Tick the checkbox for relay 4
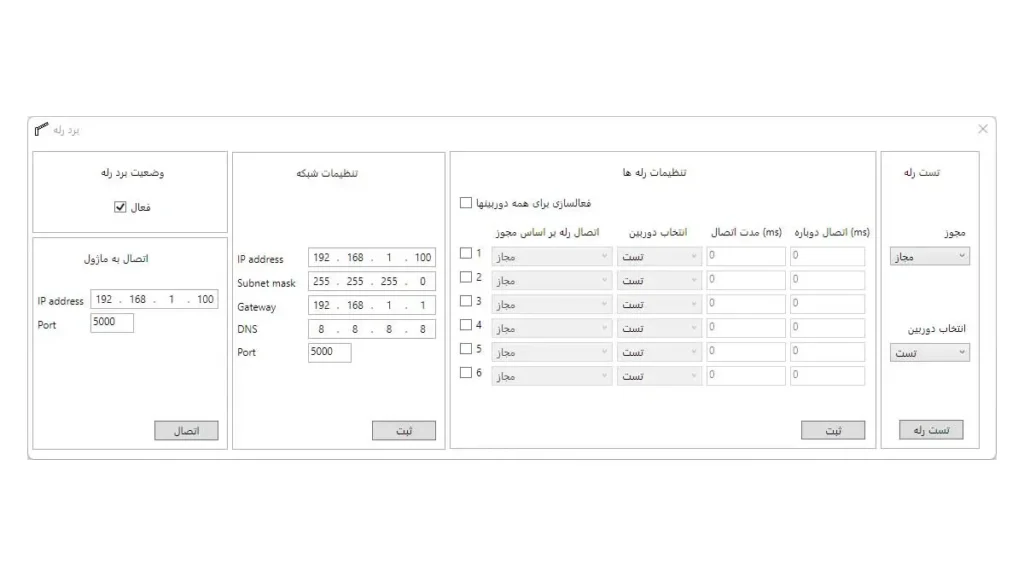Viewport: 1024px width, 576px height. [466, 325]
